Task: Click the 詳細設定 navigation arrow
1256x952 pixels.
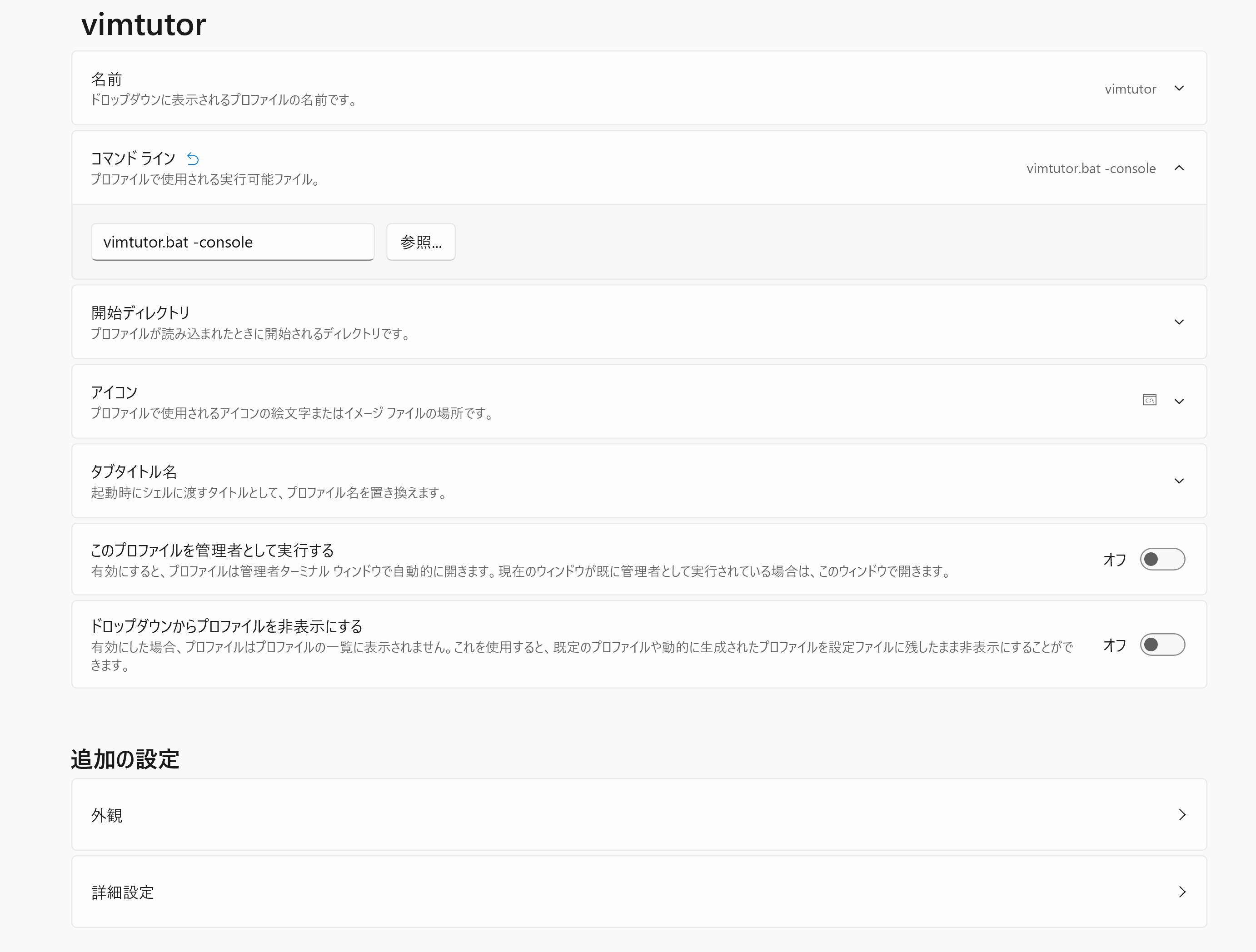Action: 1183,892
